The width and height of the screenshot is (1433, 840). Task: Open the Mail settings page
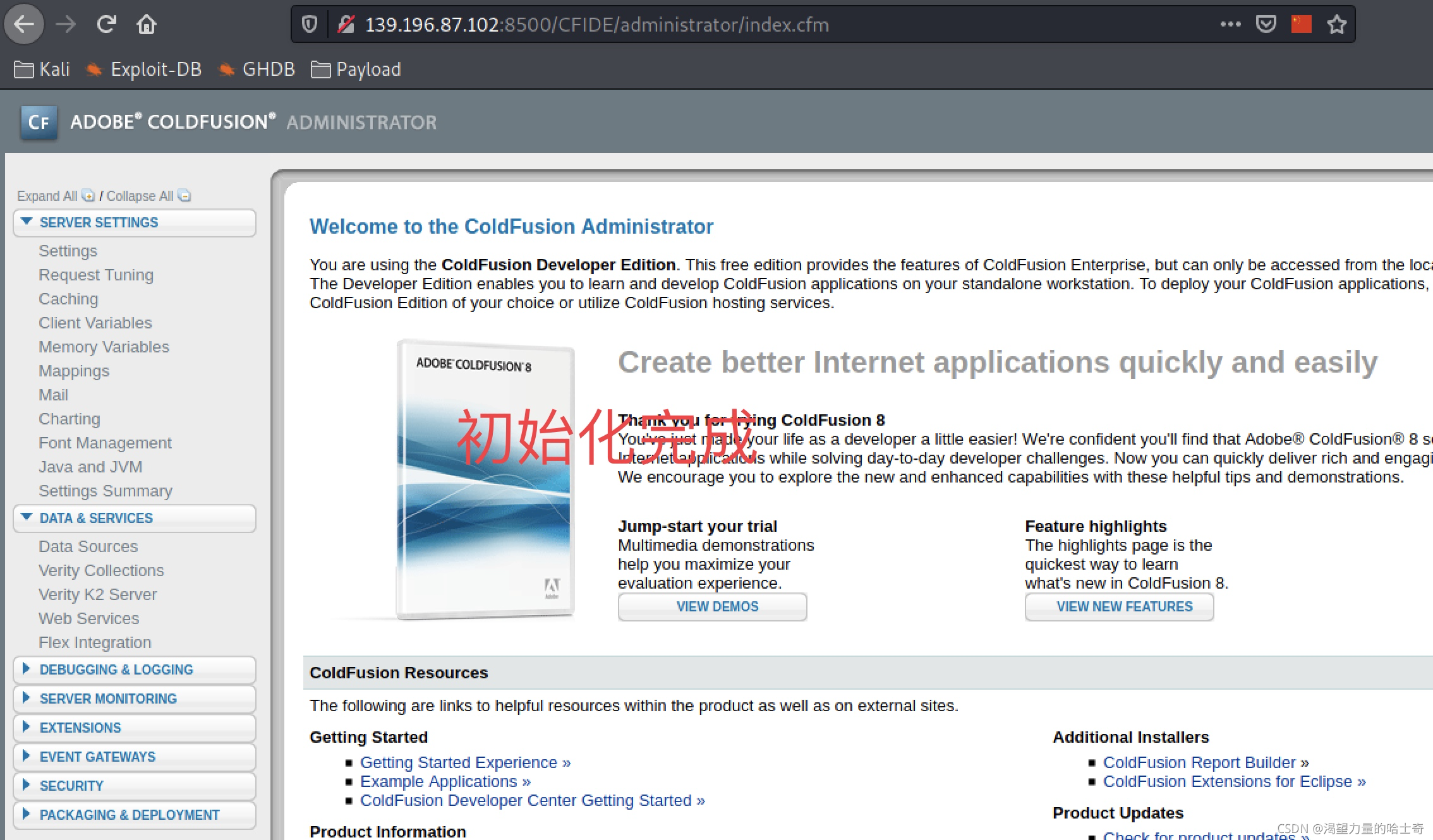[54, 395]
